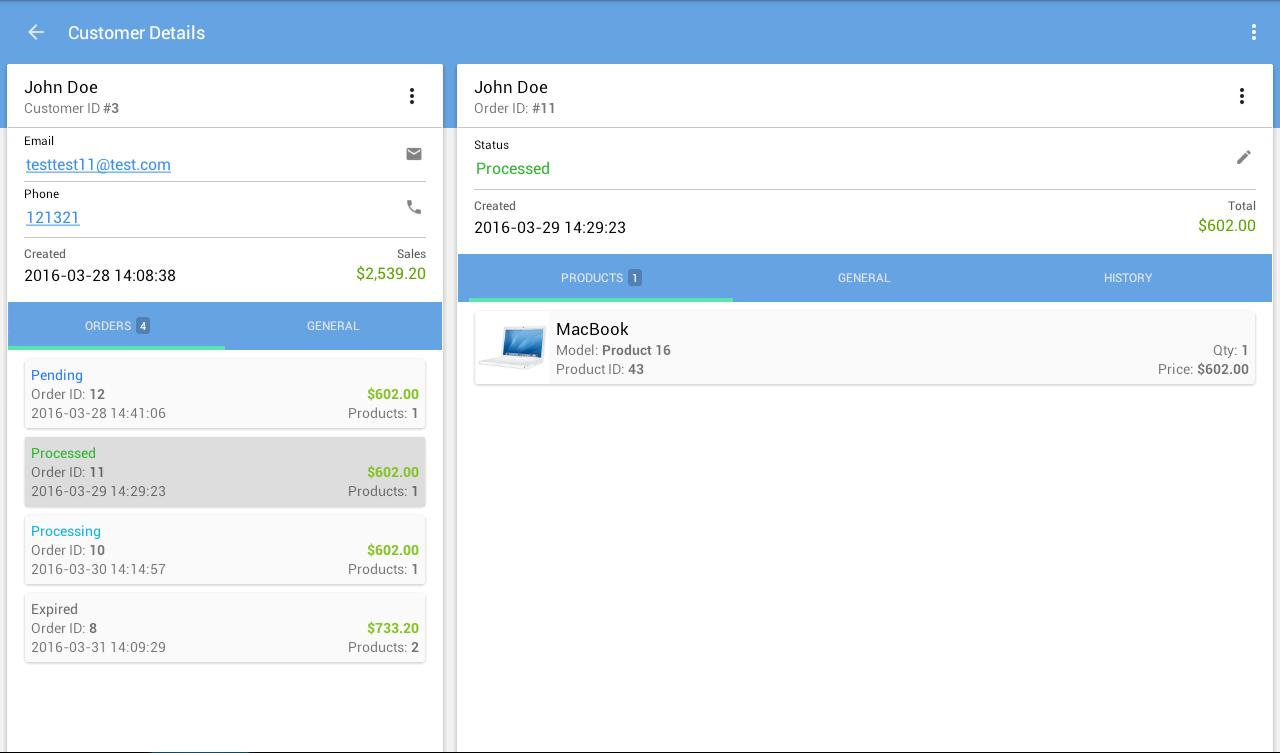Select Processed order ID 11
Viewport: 1280px width, 753px height.
(x=225, y=472)
